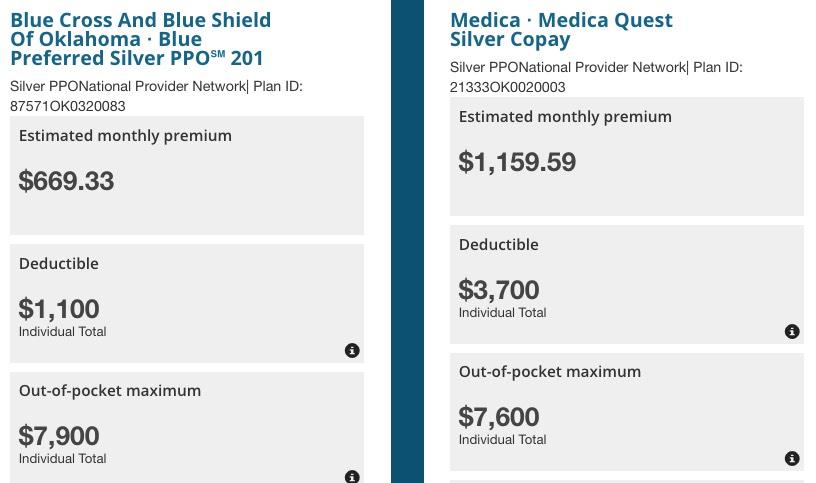The height and width of the screenshot is (483, 816).
Task: Click the Blue Cross plan ID 87571OK0320083
Action: tap(68, 106)
